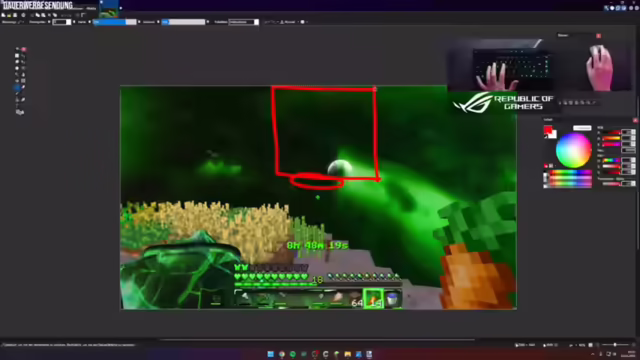Open File Explorer from the taskbar
Image resolution: width=640 pixels, height=360 pixels.
click(347, 354)
